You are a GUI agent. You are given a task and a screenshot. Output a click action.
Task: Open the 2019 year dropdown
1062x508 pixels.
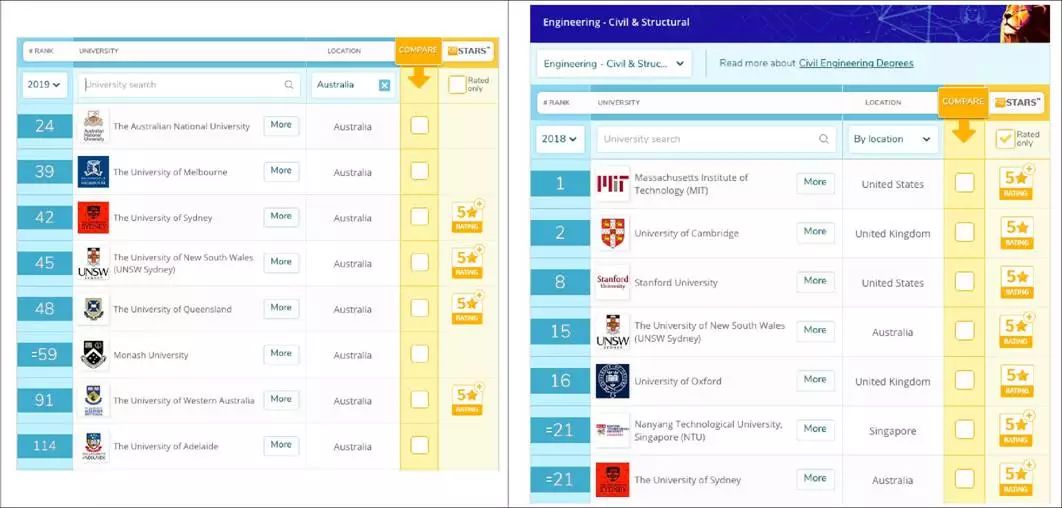pos(45,85)
